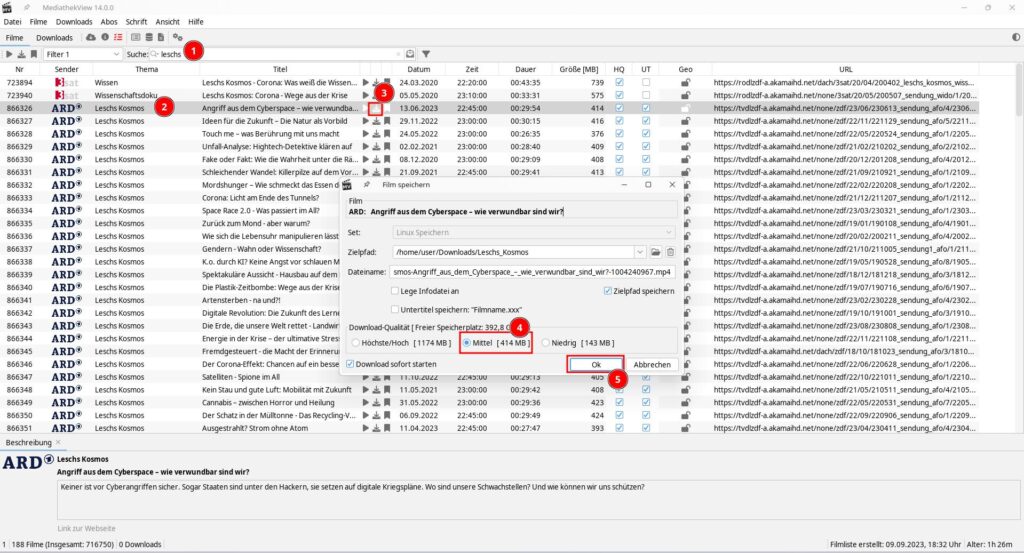Clear saved target paths with trash icon
The height and width of the screenshot is (553, 1024).
[x=670, y=252]
